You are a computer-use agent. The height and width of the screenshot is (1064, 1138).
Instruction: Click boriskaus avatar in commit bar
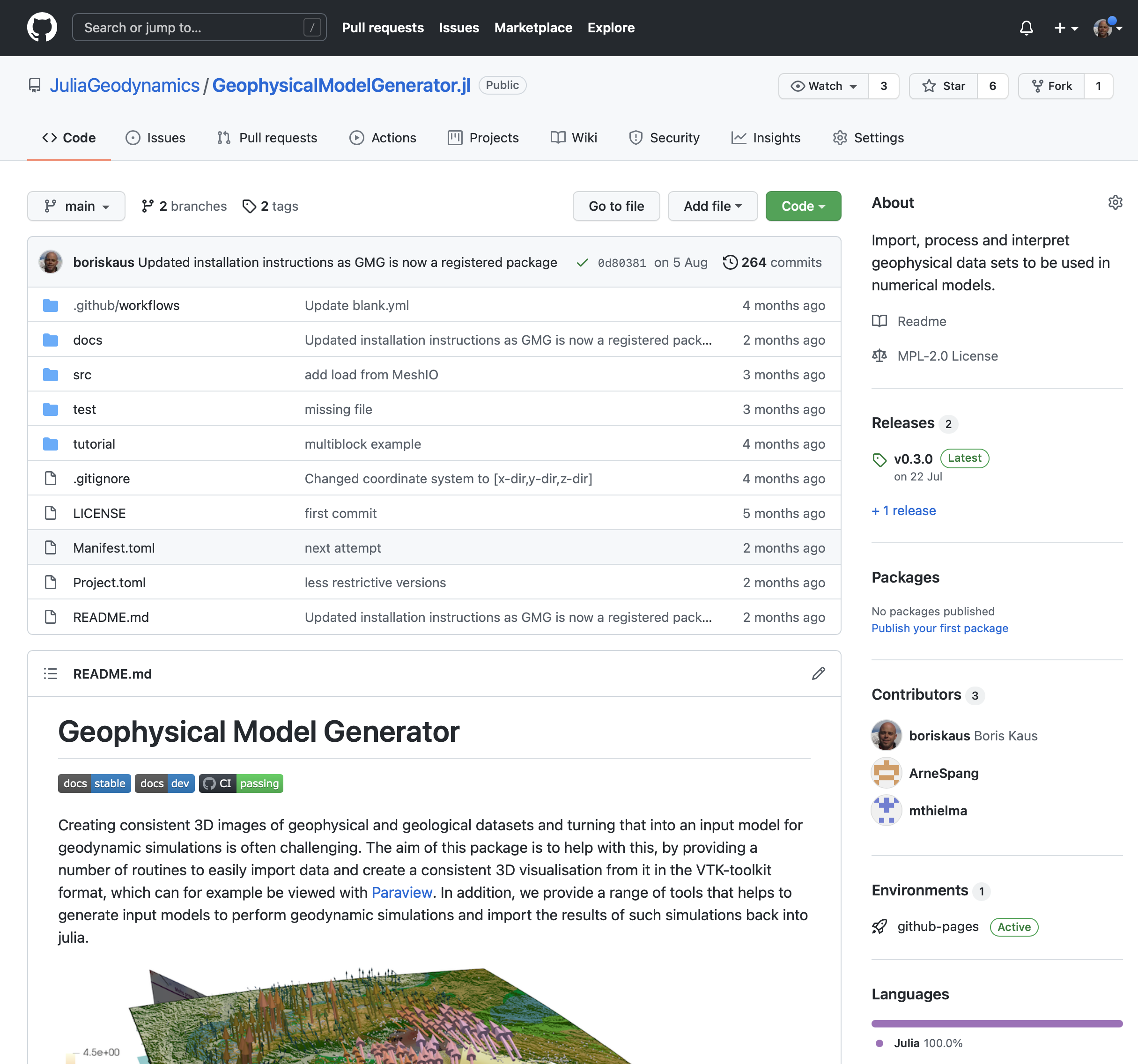click(x=51, y=262)
